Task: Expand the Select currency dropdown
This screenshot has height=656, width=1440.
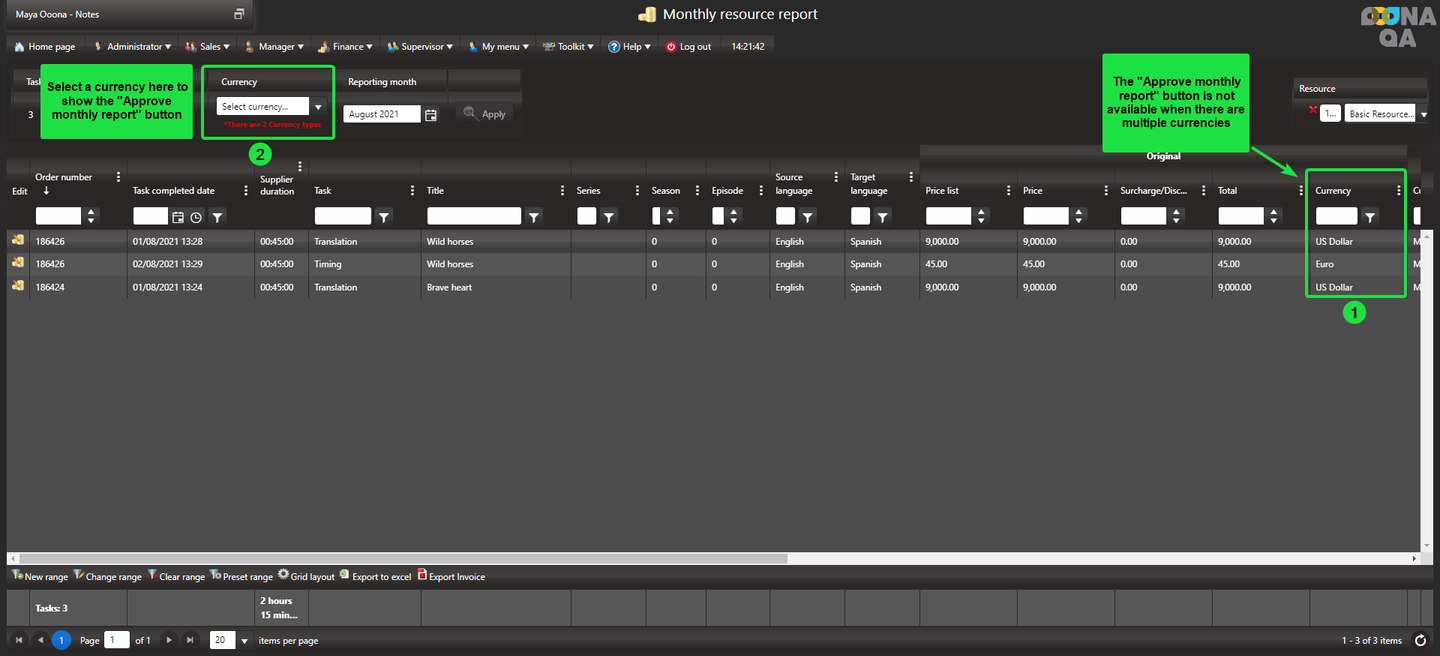Action: 318,107
